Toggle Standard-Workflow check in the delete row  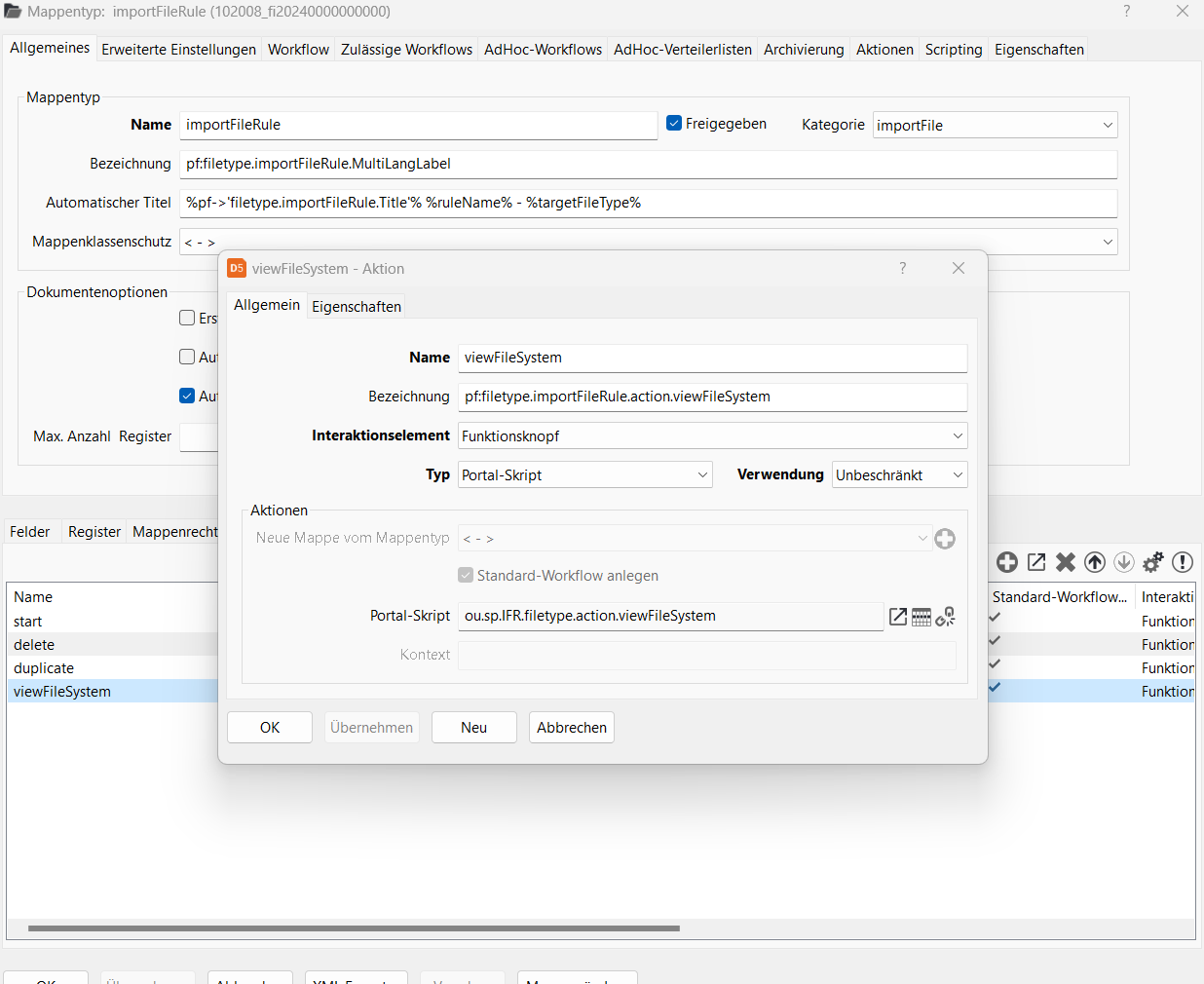tap(995, 641)
